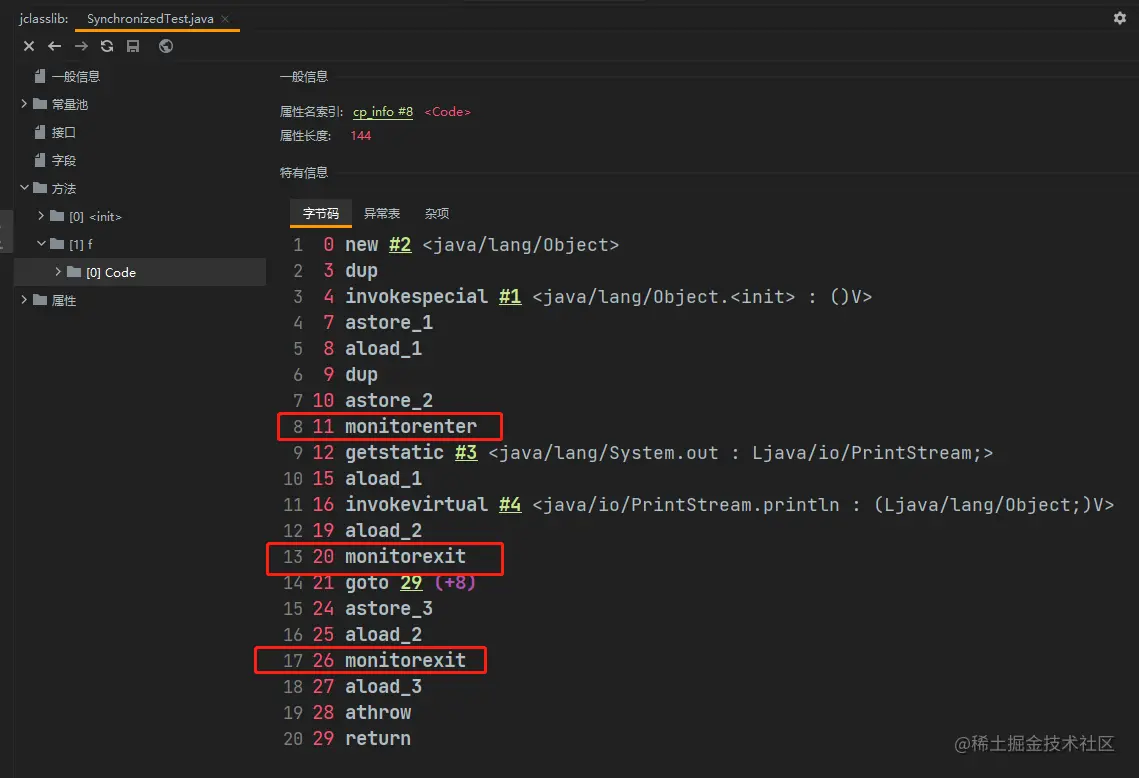Collapse the 方法 tree node

tap(24, 188)
